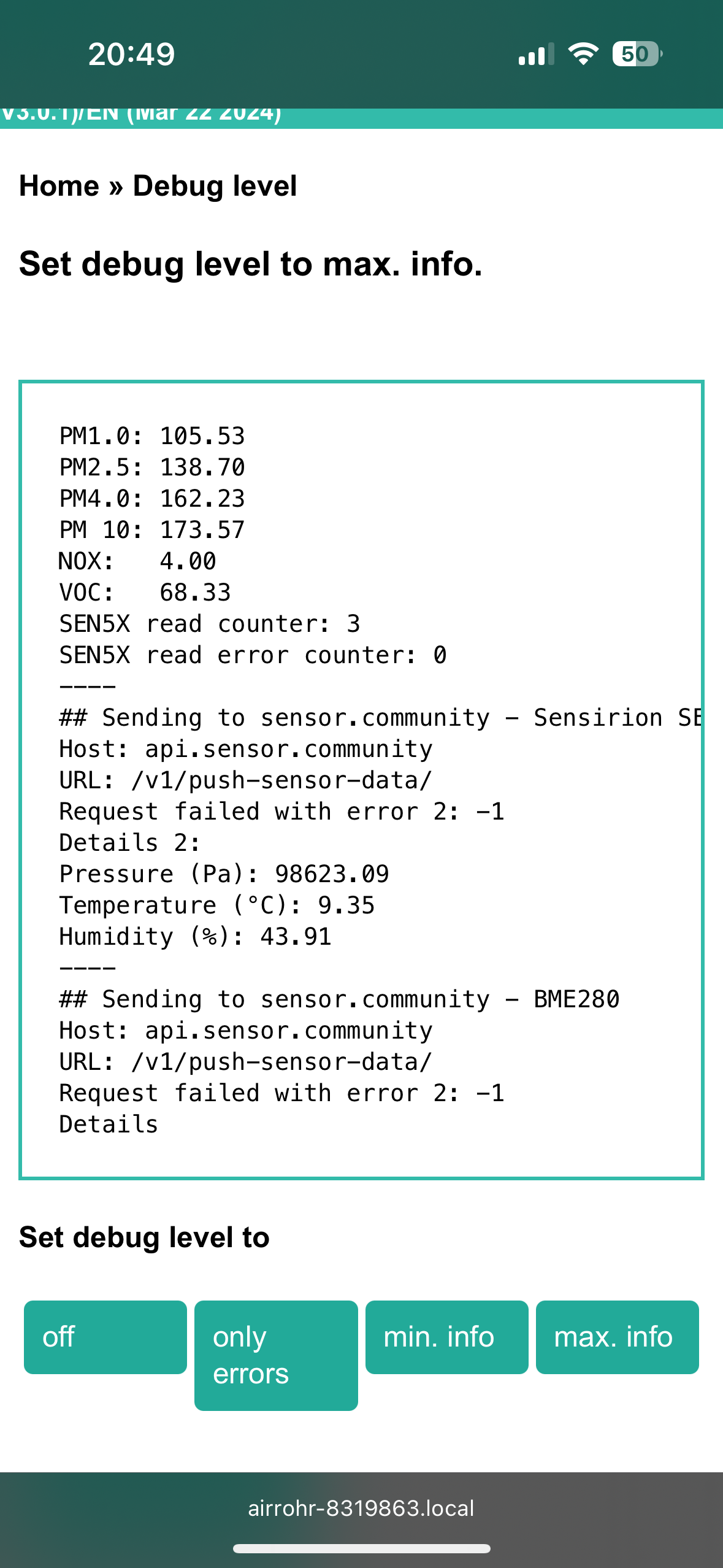Choose max. info debug level
Viewport: 723px width, 1568px height.
pos(617,1337)
